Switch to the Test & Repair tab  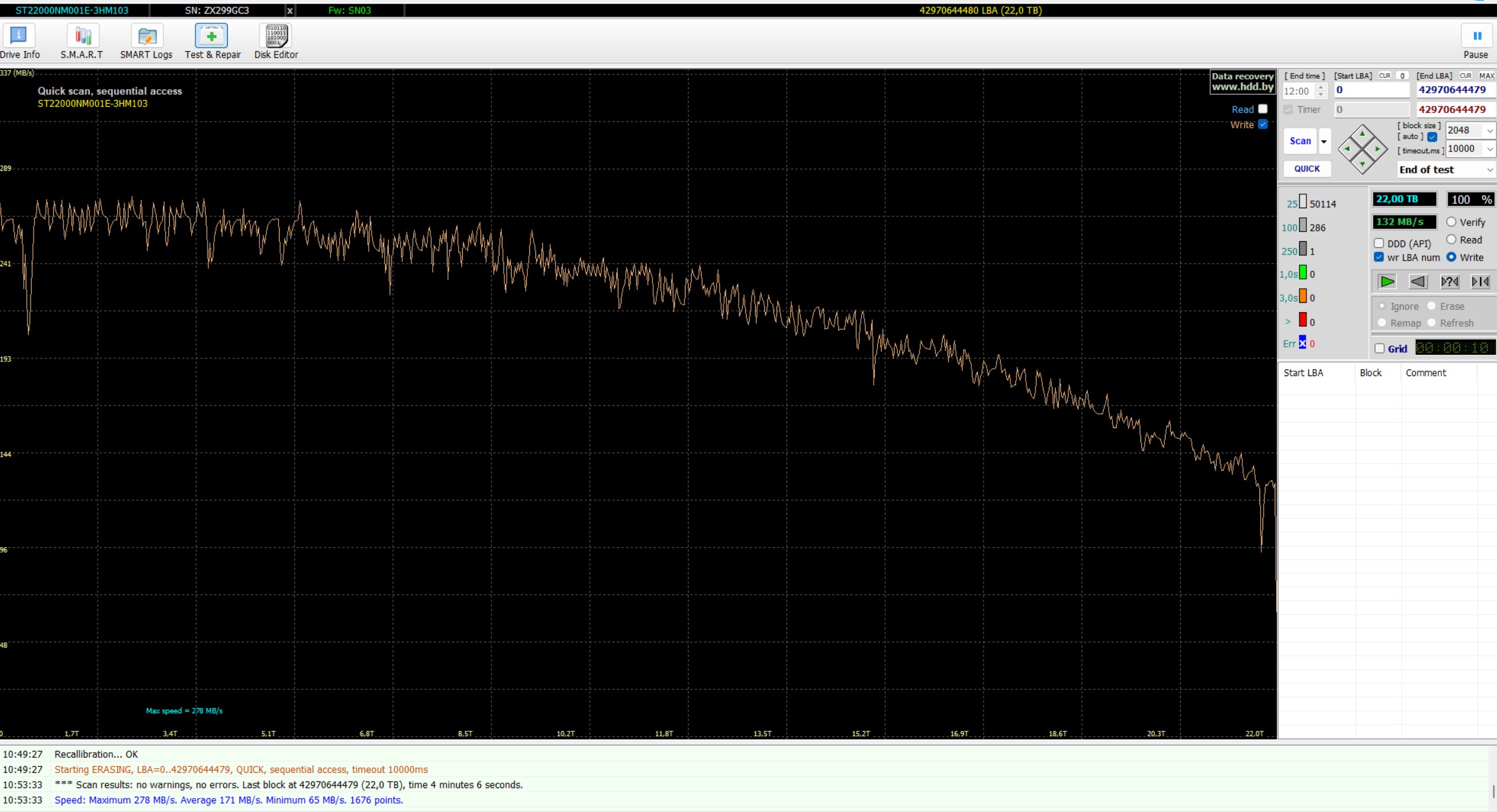coord(212,42)
